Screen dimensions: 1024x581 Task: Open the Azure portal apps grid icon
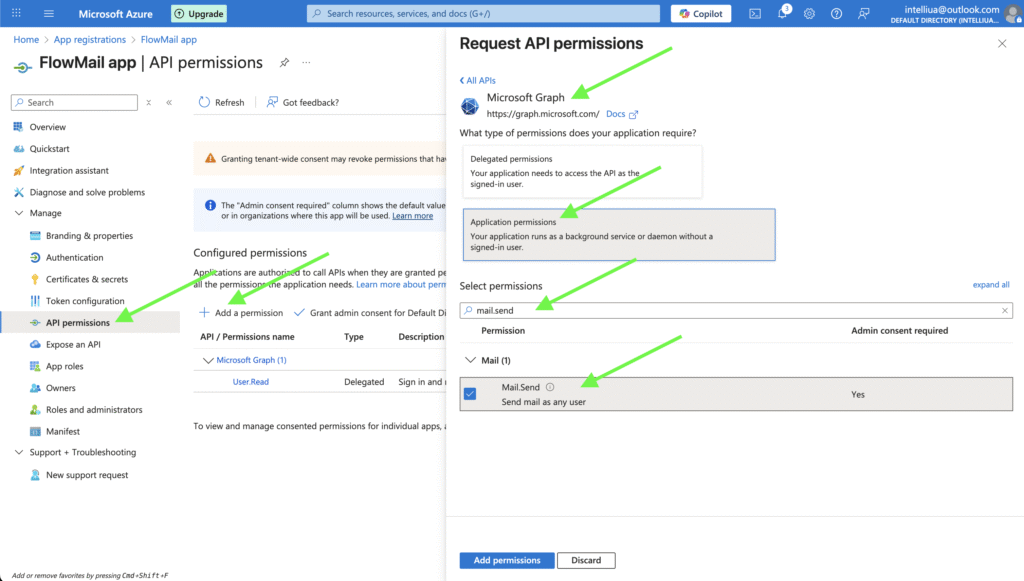pyautogui.click(x=16, y=13)
